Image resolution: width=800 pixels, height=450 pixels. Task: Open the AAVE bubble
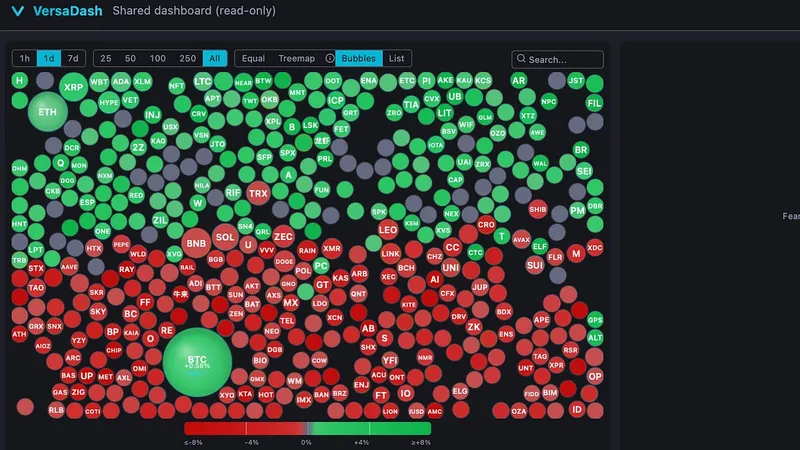69,267
